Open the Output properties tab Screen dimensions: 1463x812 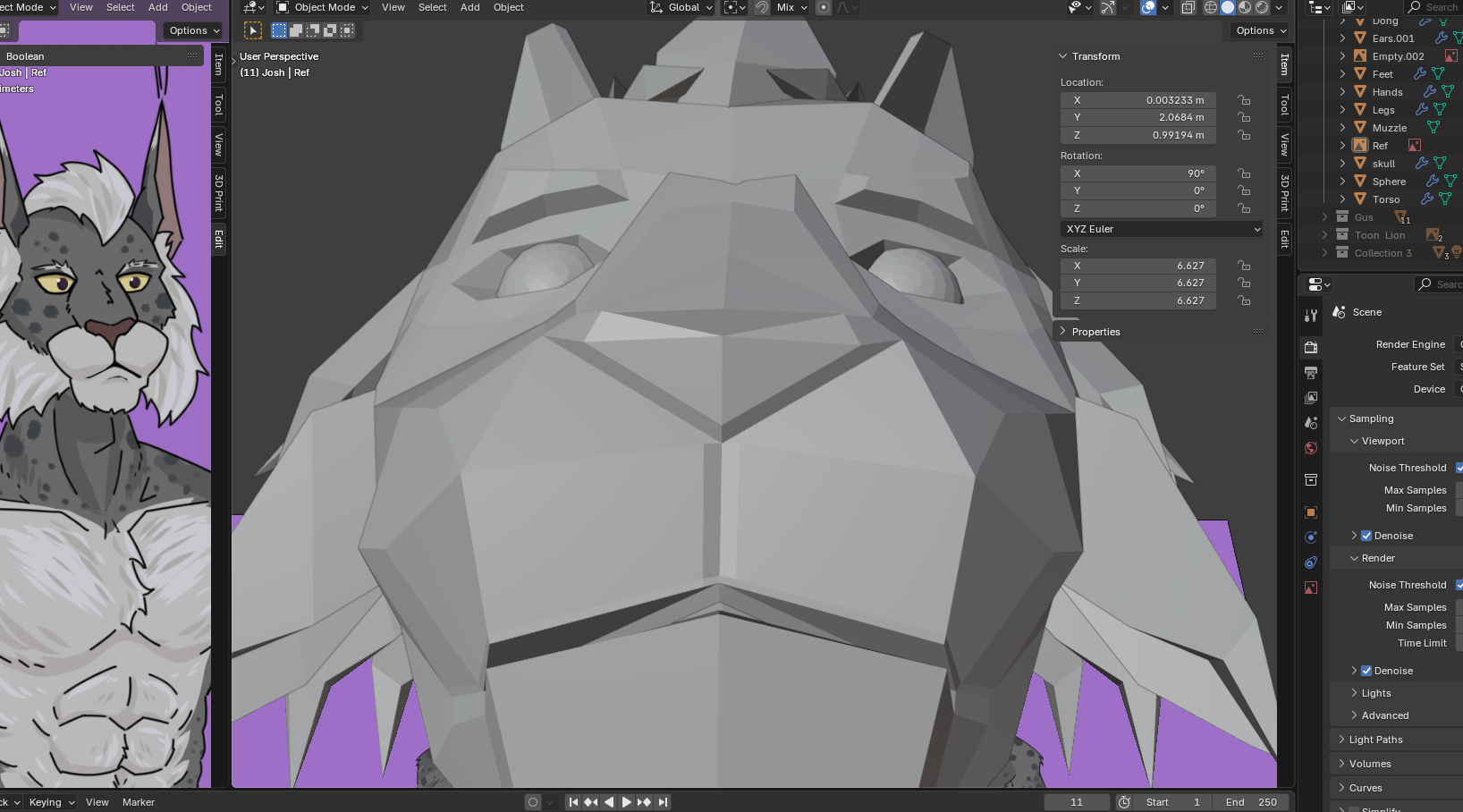tap(1311, 372)
